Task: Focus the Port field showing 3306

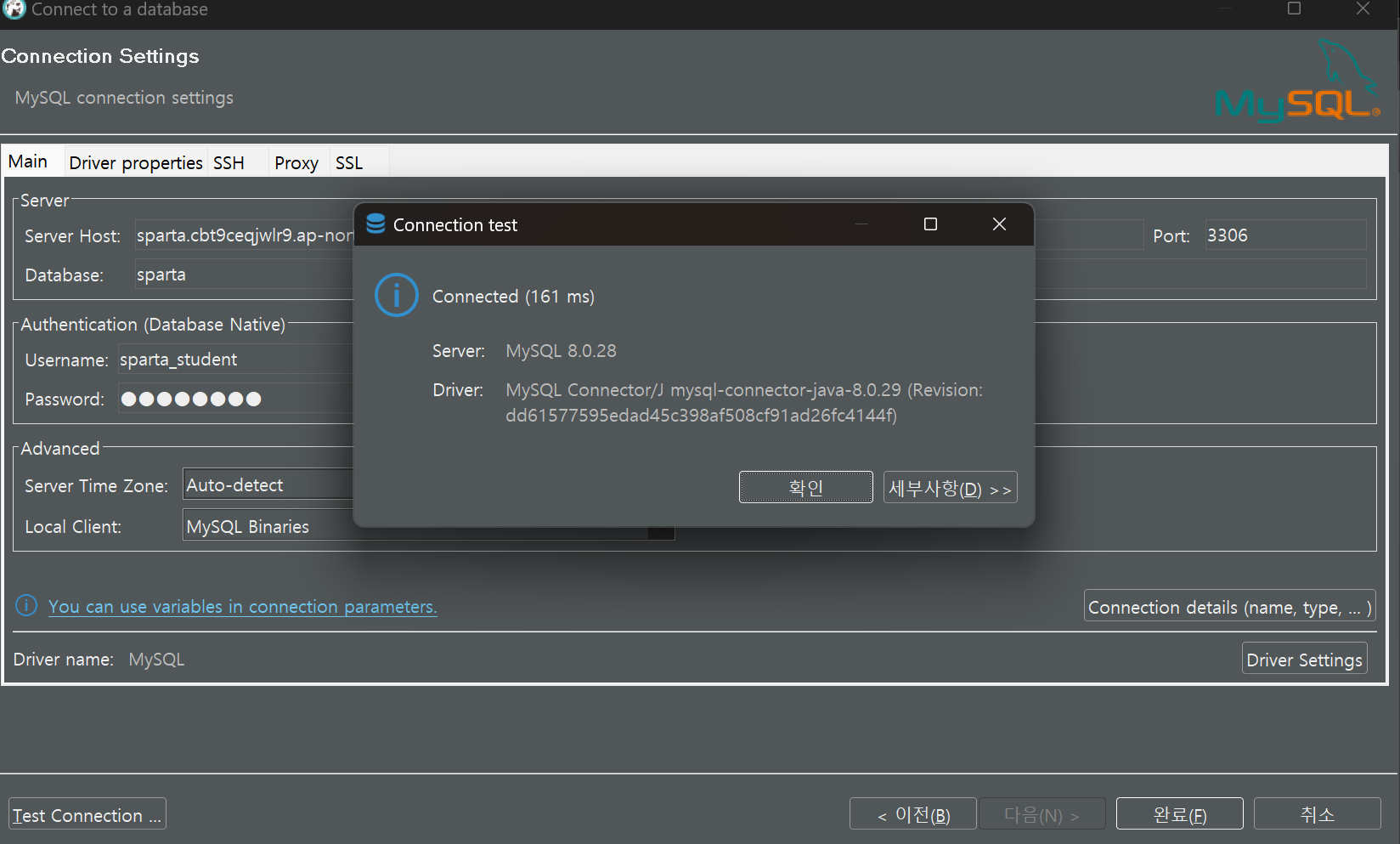Action: [1285, 235]
